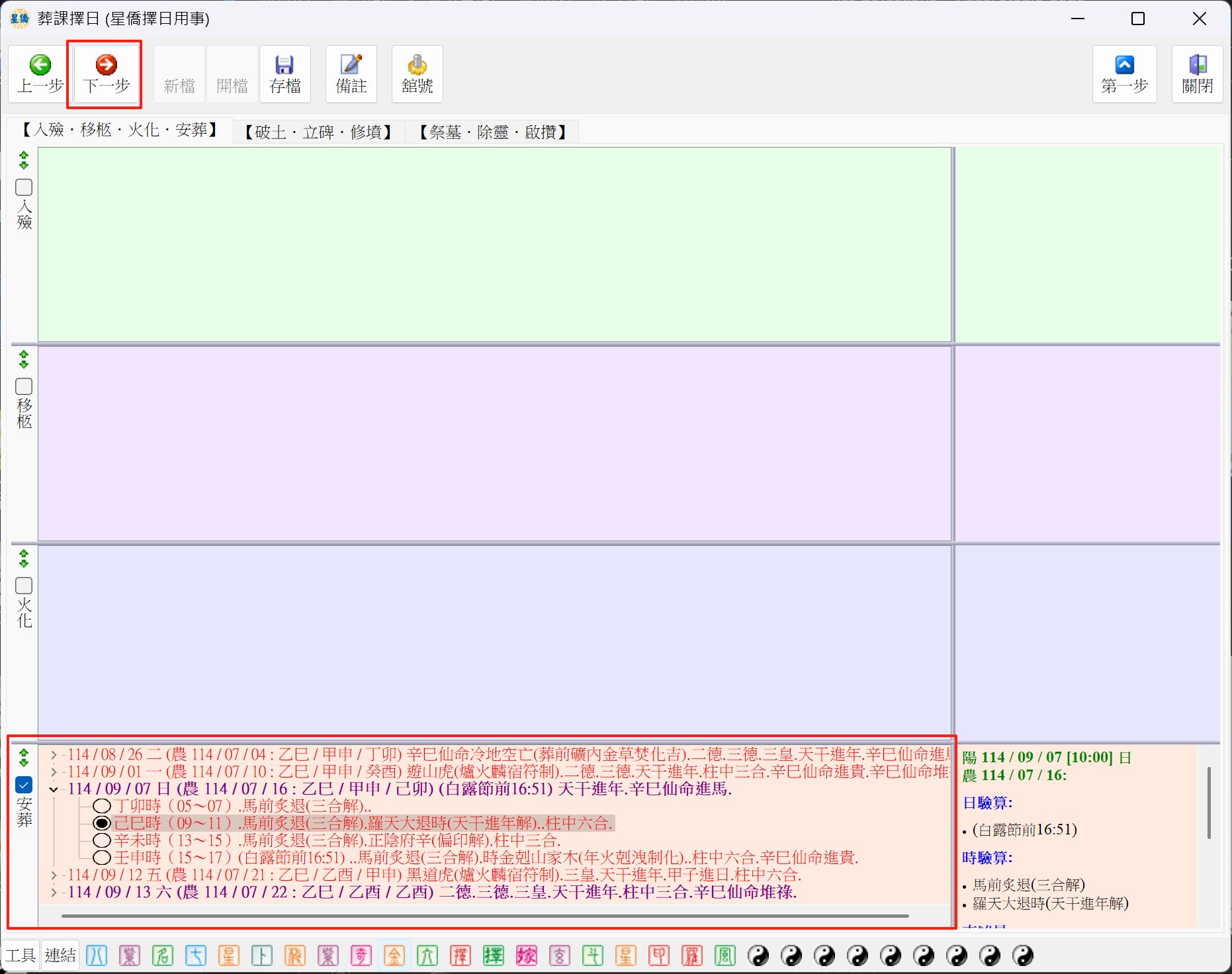Viewport: 1232px width, 974px height.
Task: Click the pink 嫁 icon in bottom toolbar
Action: 527,955
